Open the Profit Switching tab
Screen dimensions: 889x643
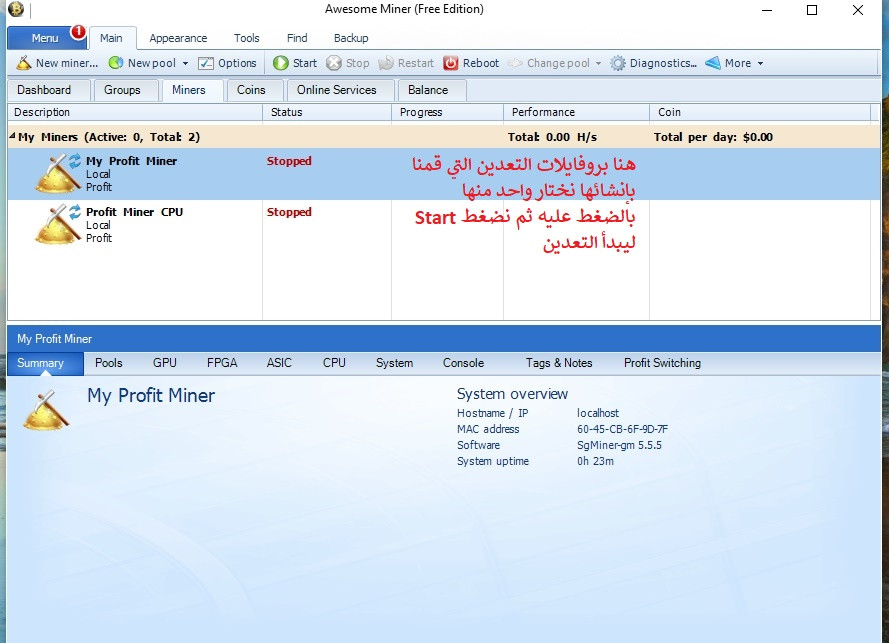click(x=663, y=363)
